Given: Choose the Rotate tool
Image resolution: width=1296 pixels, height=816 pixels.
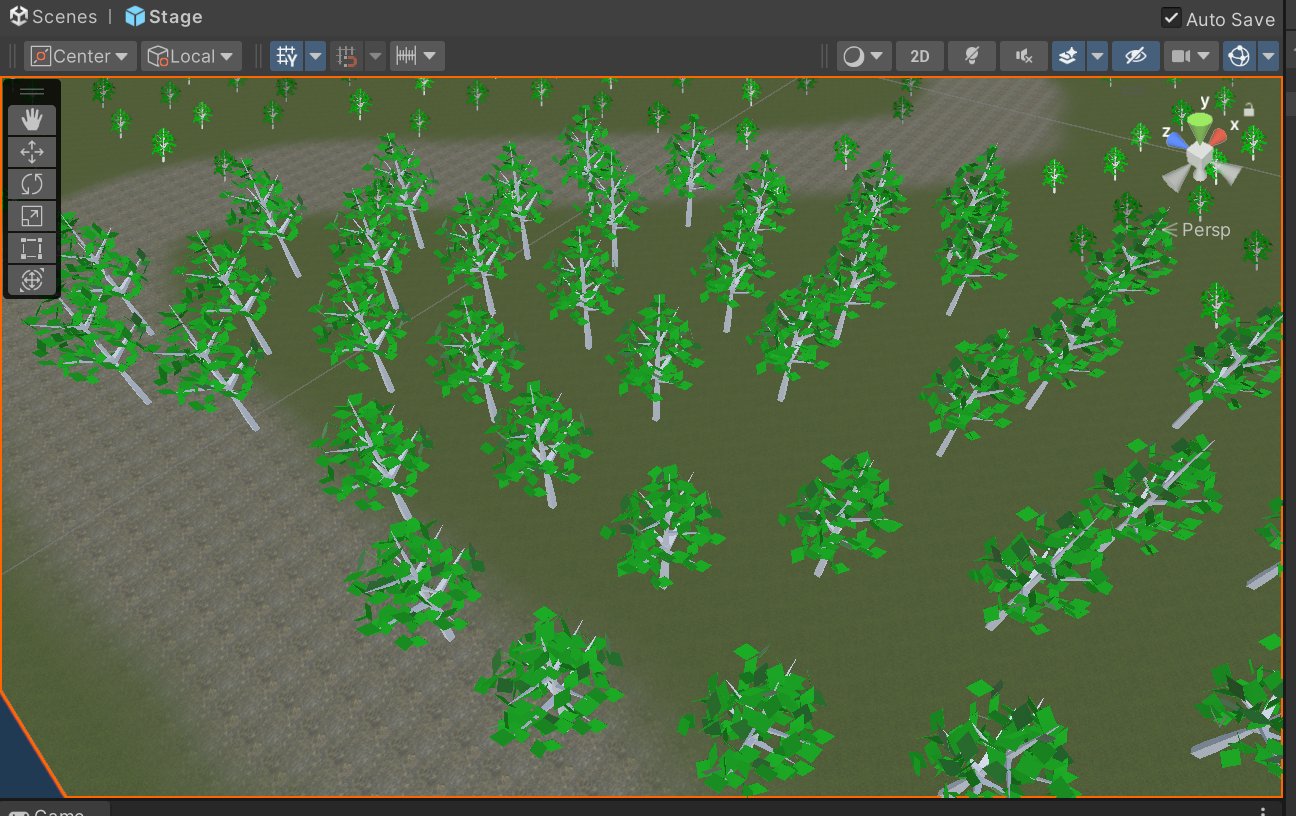Looking at the screenshot, I should tap(32, 184).
